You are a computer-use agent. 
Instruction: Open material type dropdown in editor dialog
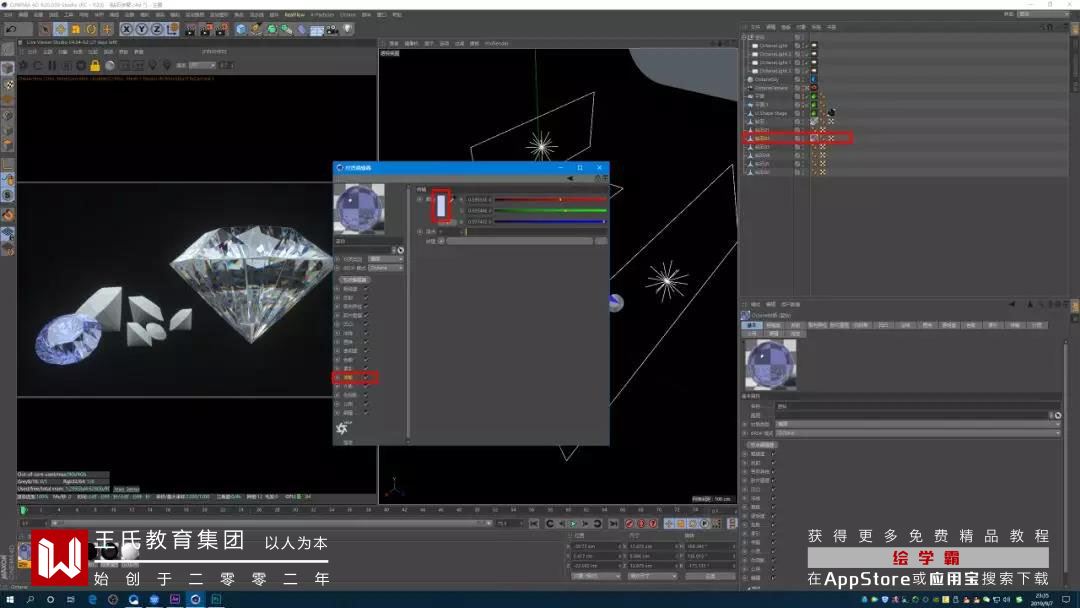tap(386, 259)
